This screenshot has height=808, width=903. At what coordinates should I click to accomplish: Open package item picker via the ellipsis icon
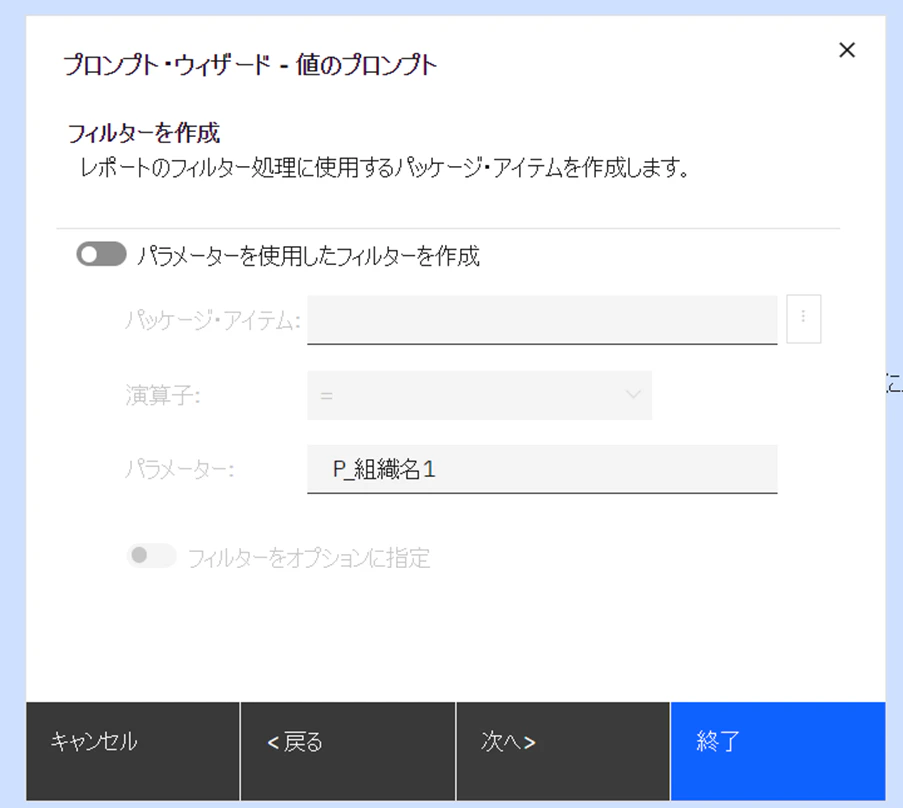[x=803, y=319]
